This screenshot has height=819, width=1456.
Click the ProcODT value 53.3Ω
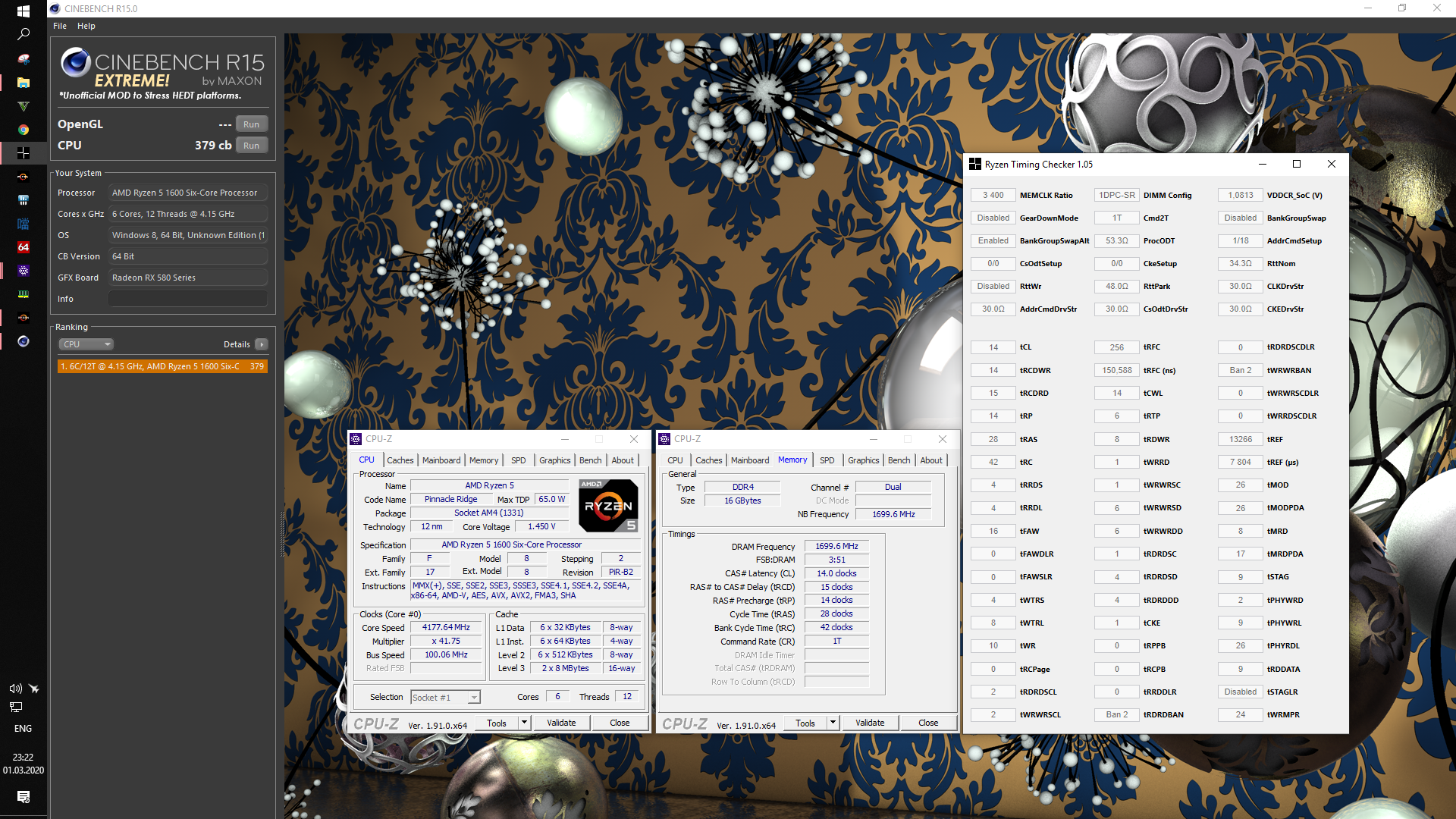[1117, 240]
